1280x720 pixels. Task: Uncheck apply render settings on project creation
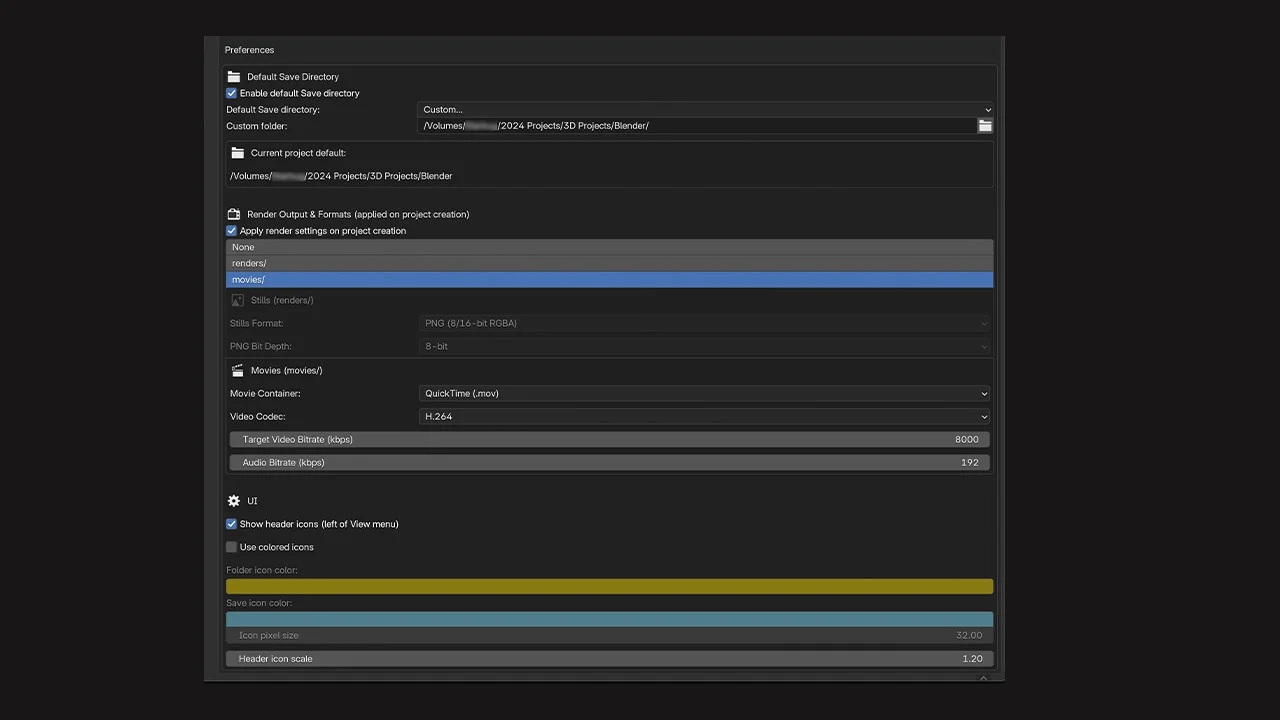(231, 230)
